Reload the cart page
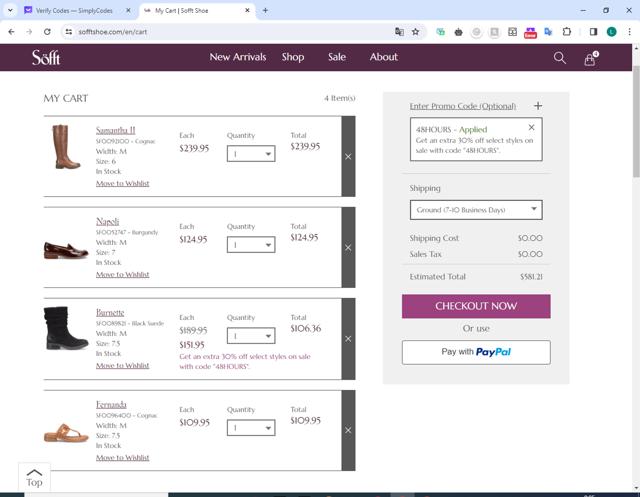This screenshot has height=497, width=640. 47,31
